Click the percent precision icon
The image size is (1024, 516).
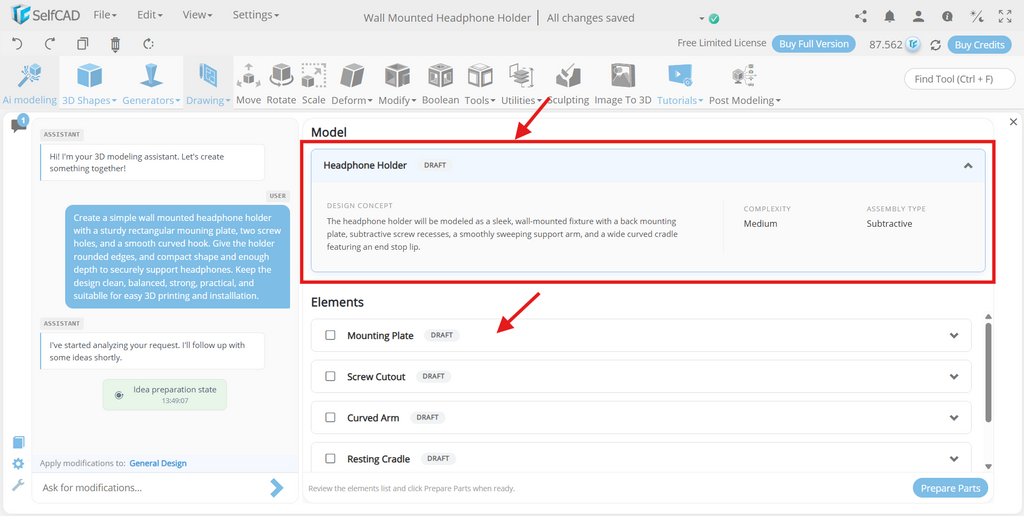pyautogui.click(x=976, y=17)
